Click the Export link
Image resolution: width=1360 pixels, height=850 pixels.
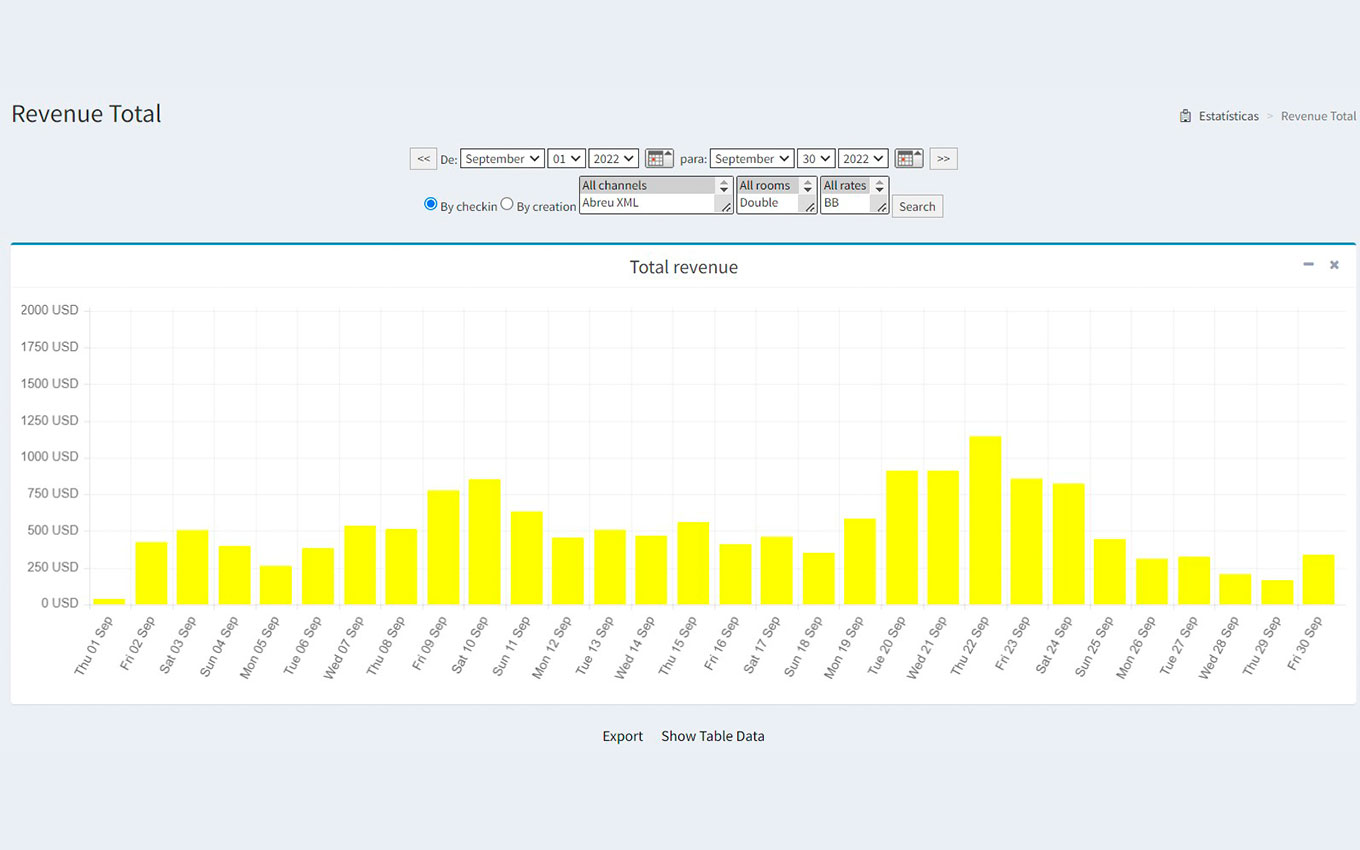pyautogui.click(x=622, y=736)
